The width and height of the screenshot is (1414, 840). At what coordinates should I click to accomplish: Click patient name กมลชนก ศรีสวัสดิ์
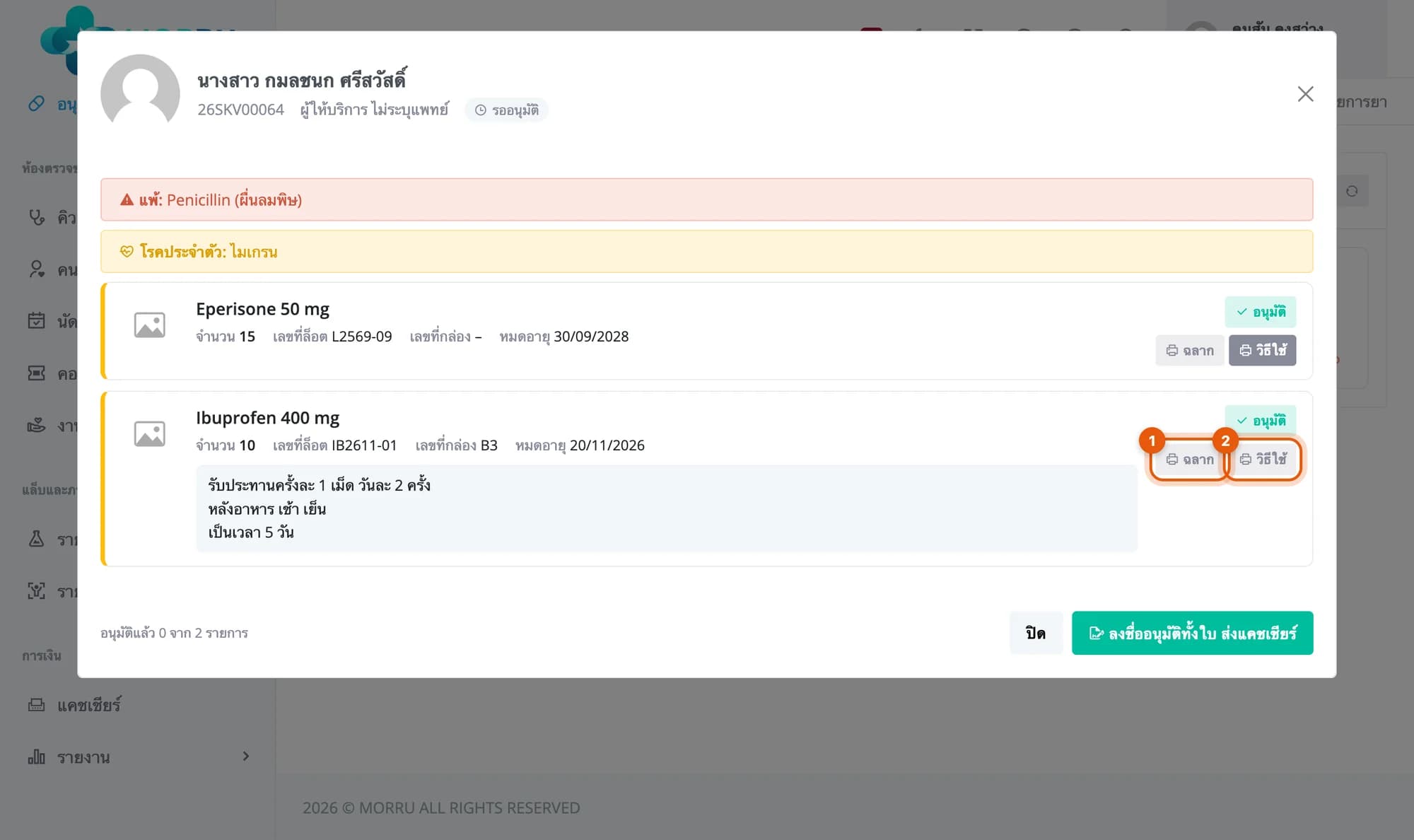pyautogui.click(x=335, y=81)
